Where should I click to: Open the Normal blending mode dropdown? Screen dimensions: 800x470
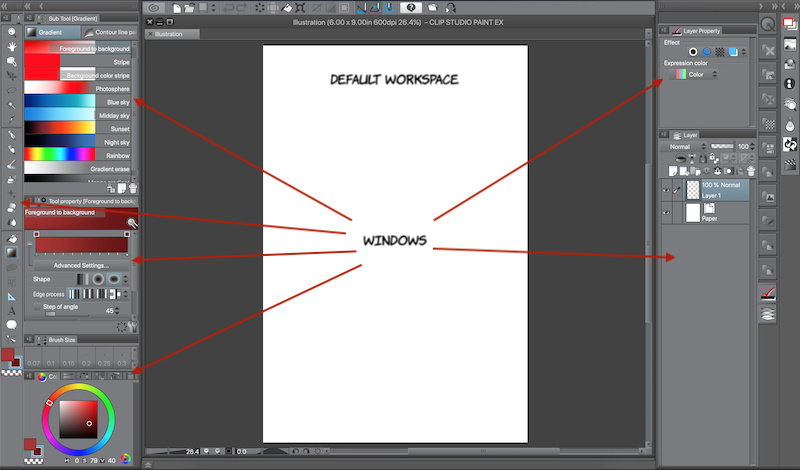click(684, 146)
